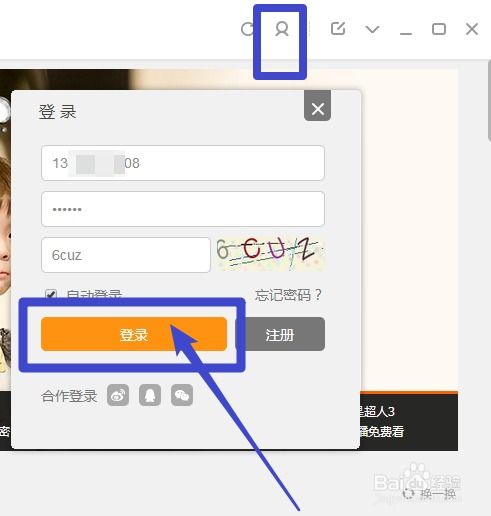491x516 pixels.
Task: Toggle the 自动登录 auto-login checkbox
Action: 51,294
